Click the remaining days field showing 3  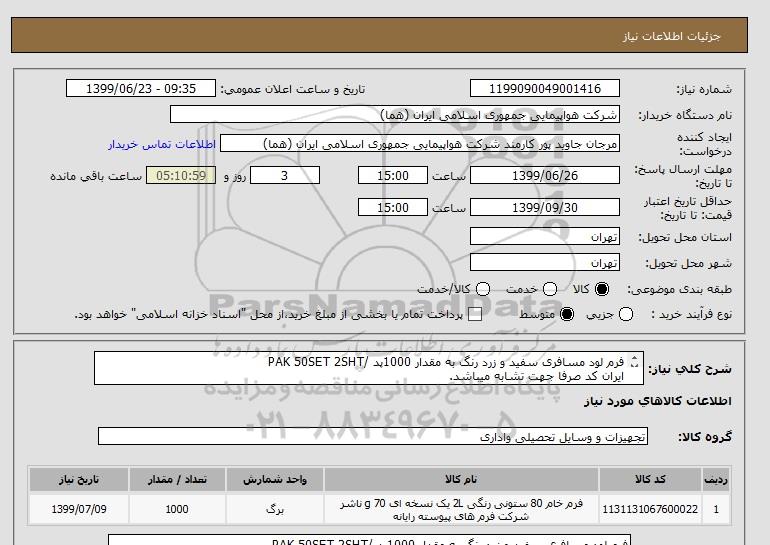(285, 176)
